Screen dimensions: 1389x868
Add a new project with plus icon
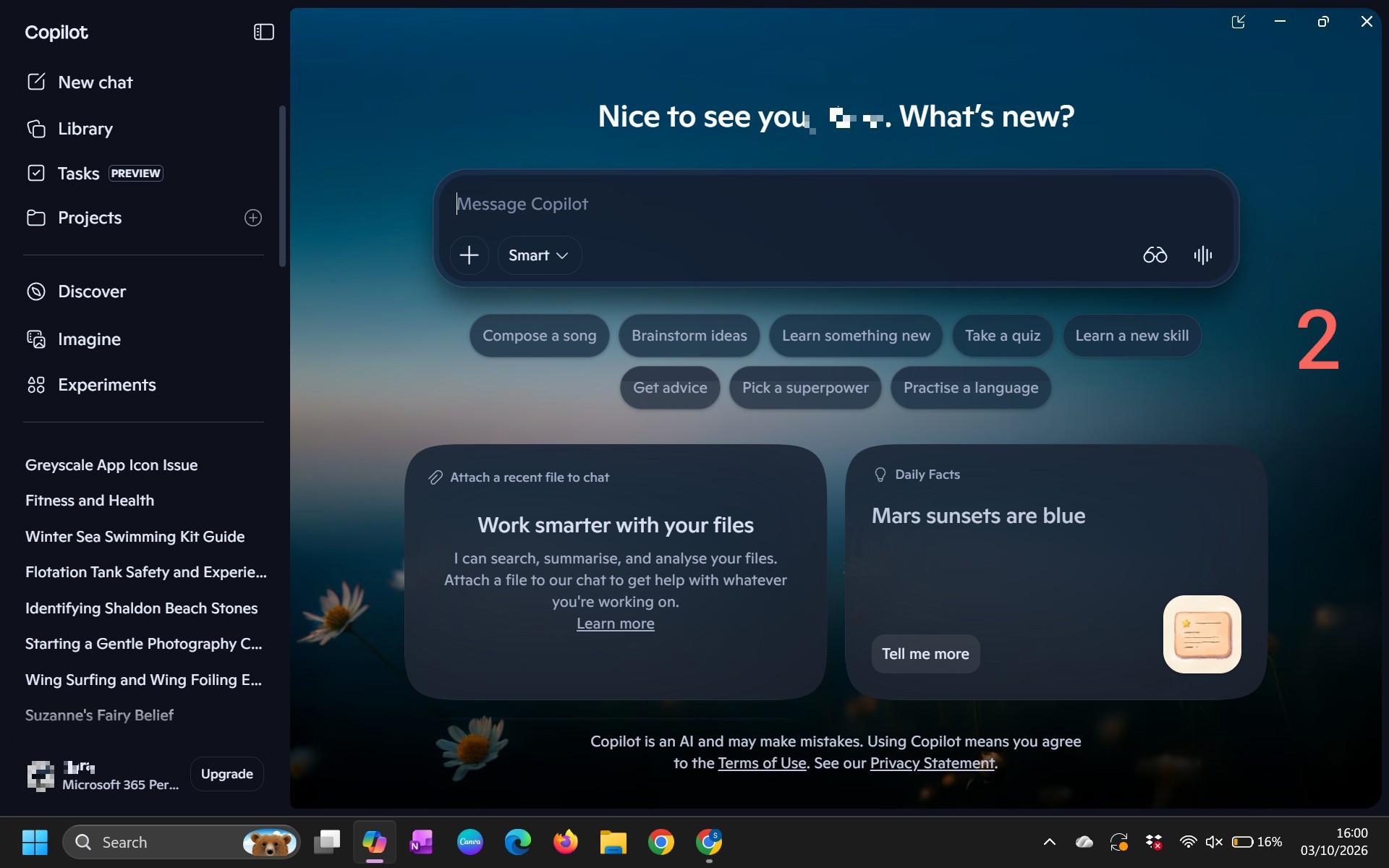pos(252,218)
